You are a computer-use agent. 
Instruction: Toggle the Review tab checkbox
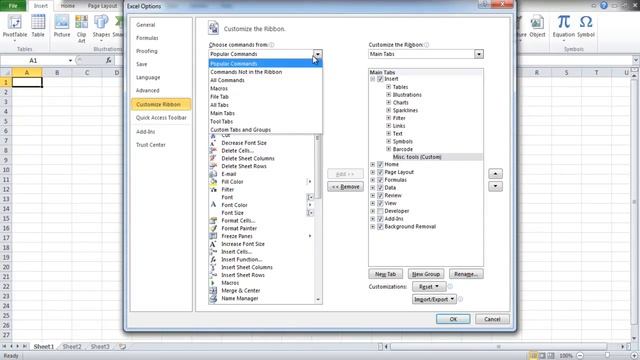click(x=380, y=195)
